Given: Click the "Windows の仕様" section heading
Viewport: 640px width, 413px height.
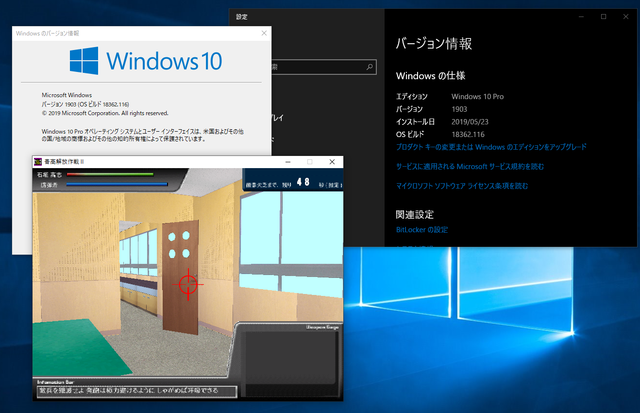Looking at the screenshot, I should pyautogui.click(x=431, y=76).
